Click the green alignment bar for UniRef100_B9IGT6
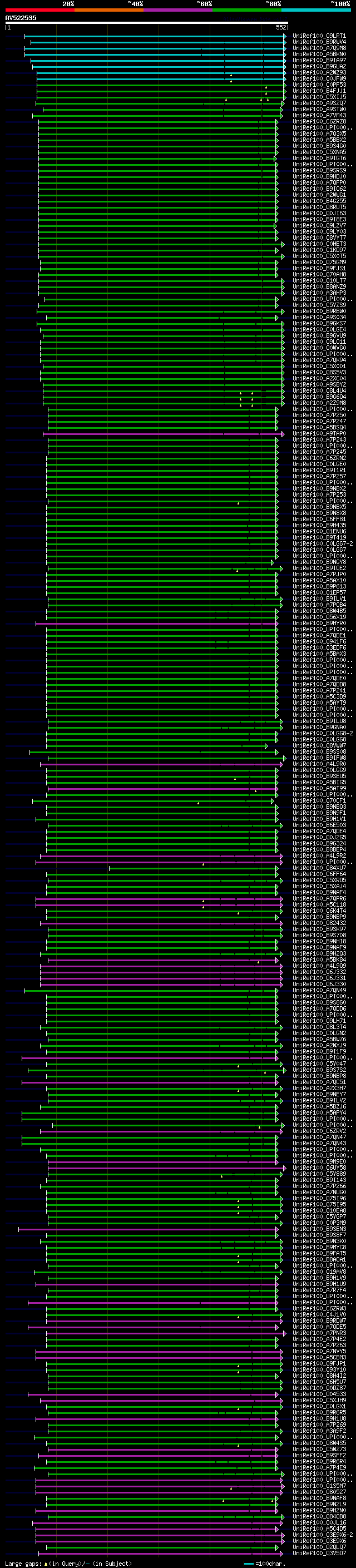This screenshot has width=356, height=1568. 157,159
